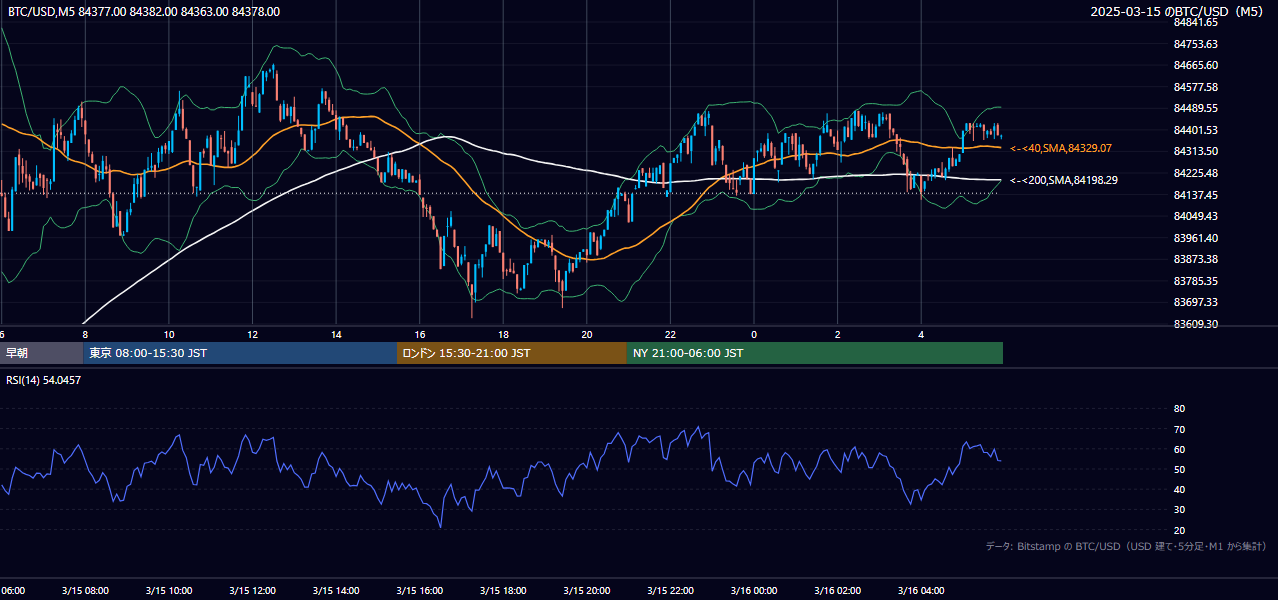1278x600 pixels.
Task: Click RSI axis level 30
Action: coord(1179,510)
